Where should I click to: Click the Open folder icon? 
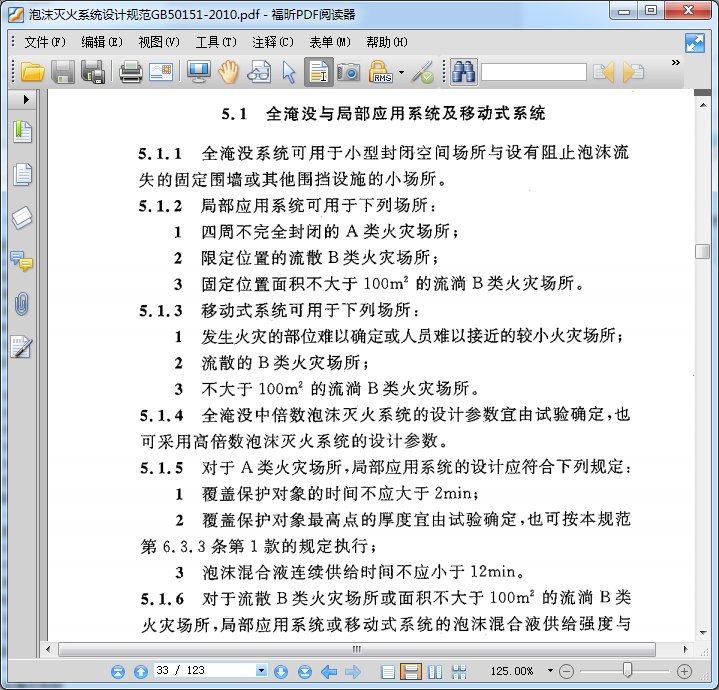pos(33,72)
